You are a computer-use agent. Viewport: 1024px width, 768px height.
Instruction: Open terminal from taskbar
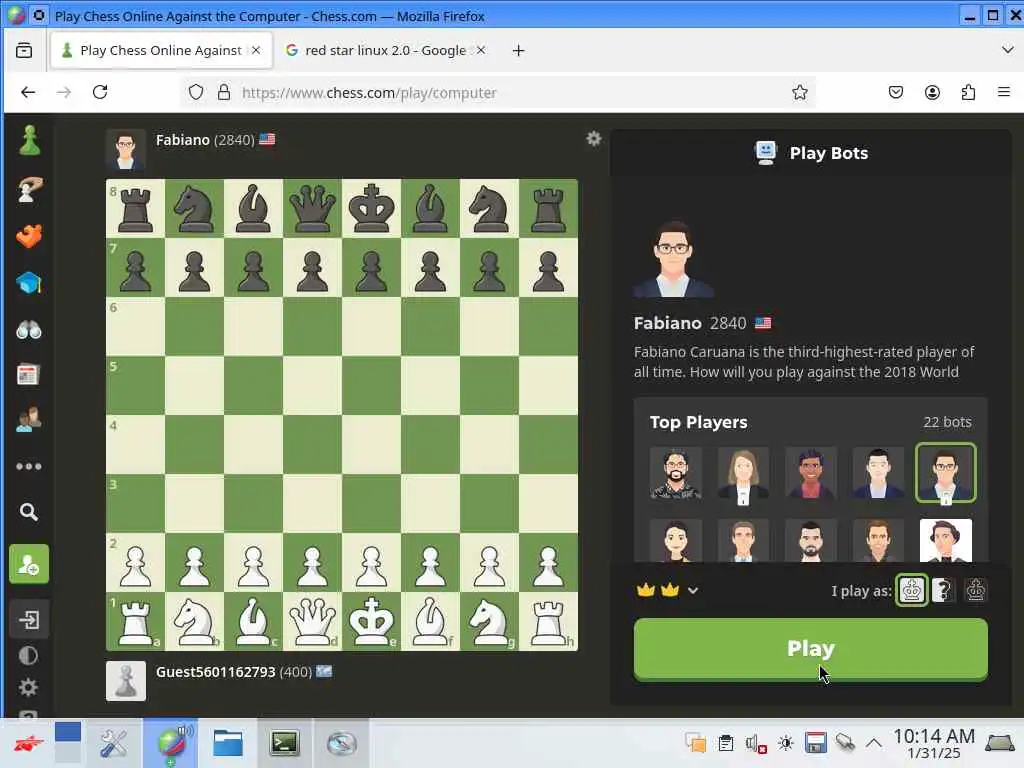284,743
